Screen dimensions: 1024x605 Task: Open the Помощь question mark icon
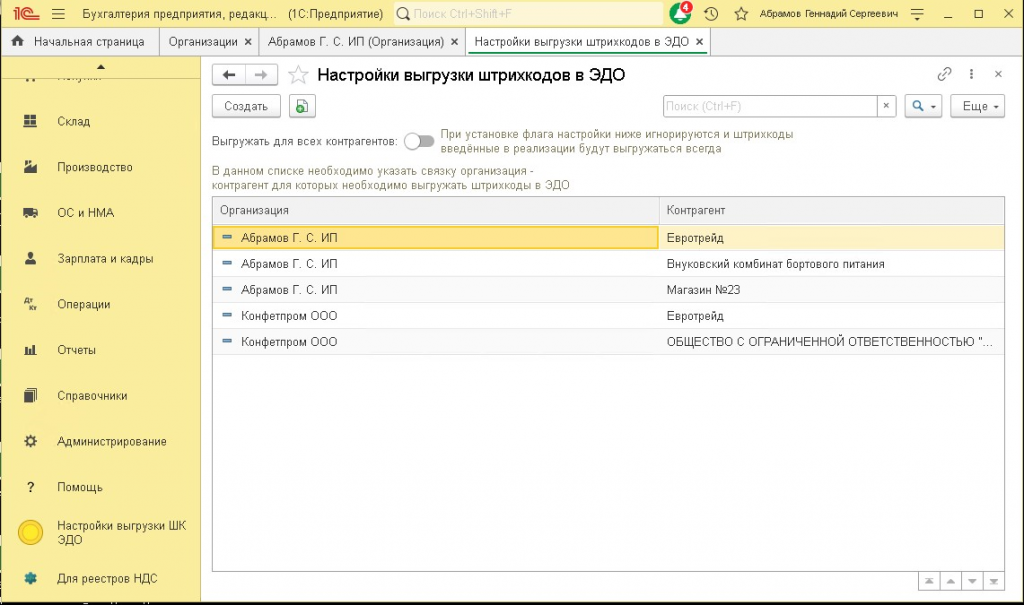(30, 487)
